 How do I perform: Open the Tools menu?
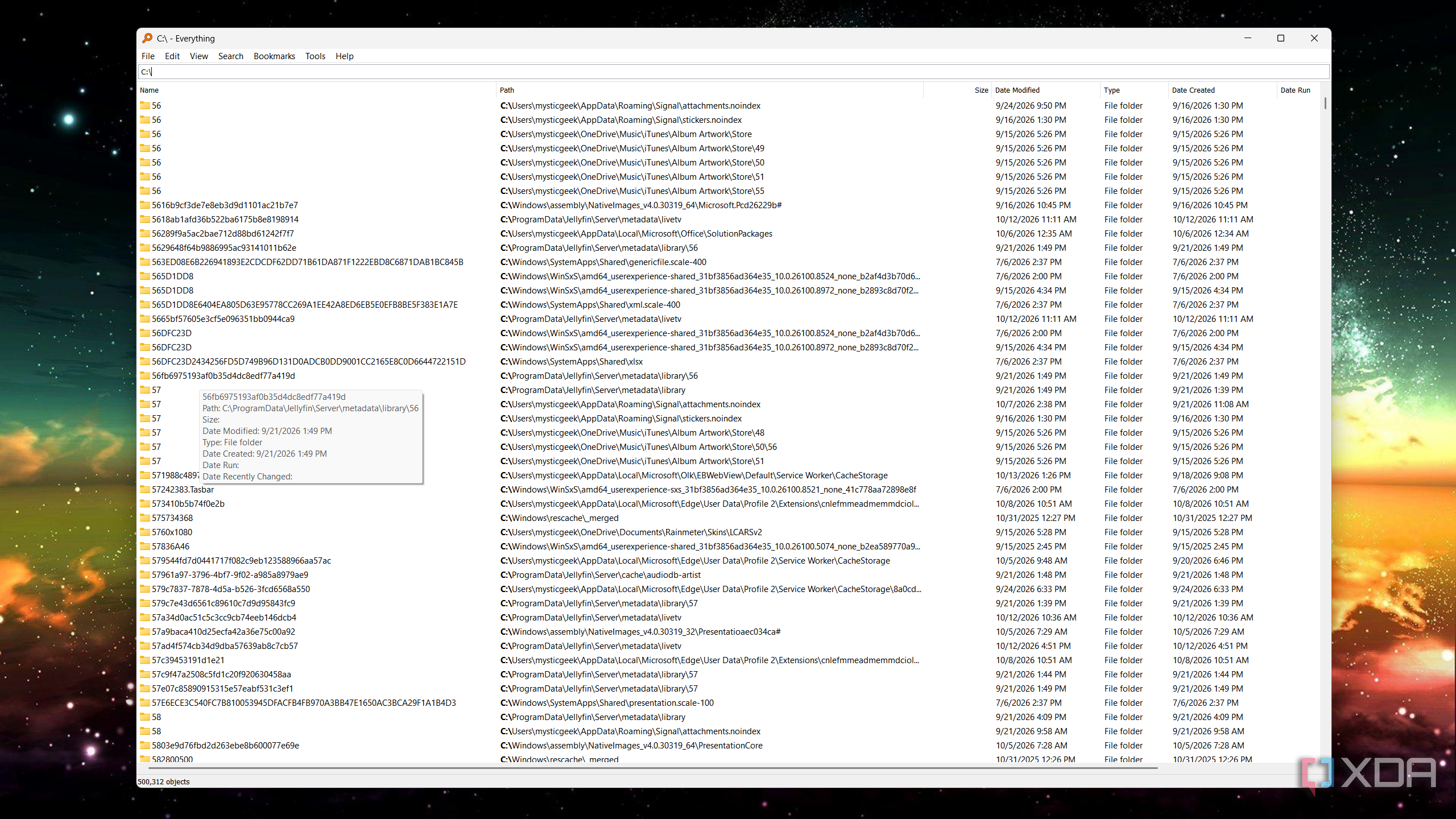coord(315,56)
